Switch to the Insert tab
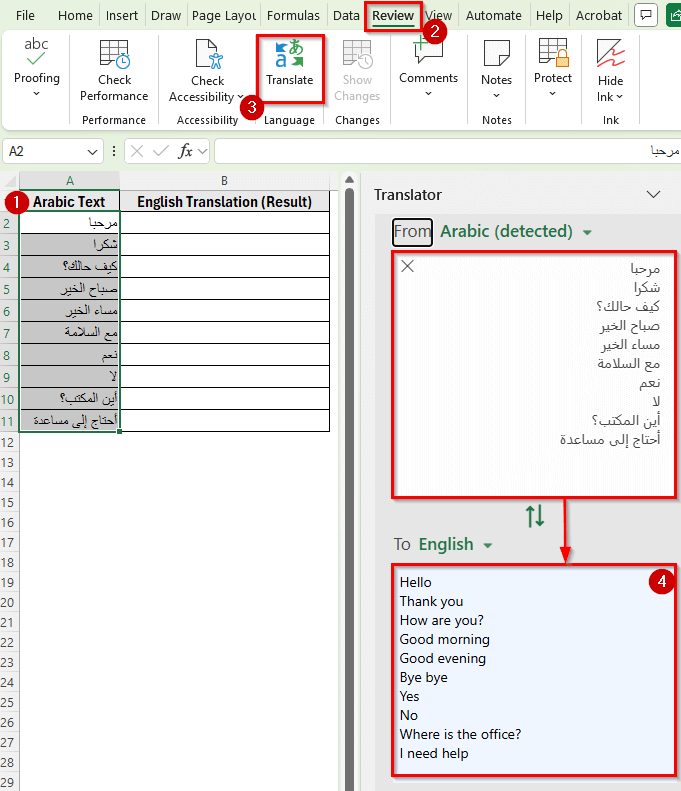 pos(122,16)
